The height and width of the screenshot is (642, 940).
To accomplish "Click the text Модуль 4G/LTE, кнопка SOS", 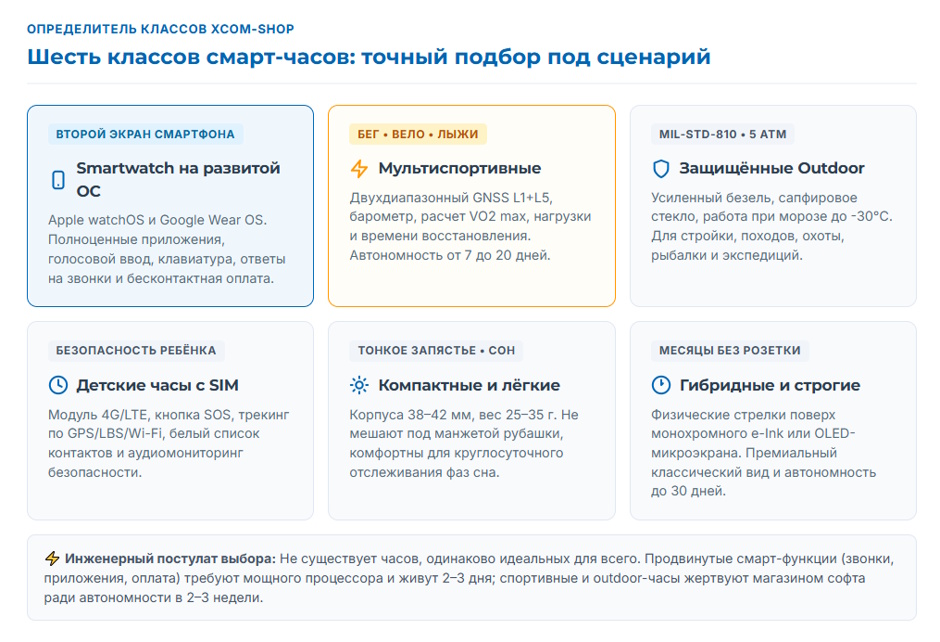I will coord(139,415).
